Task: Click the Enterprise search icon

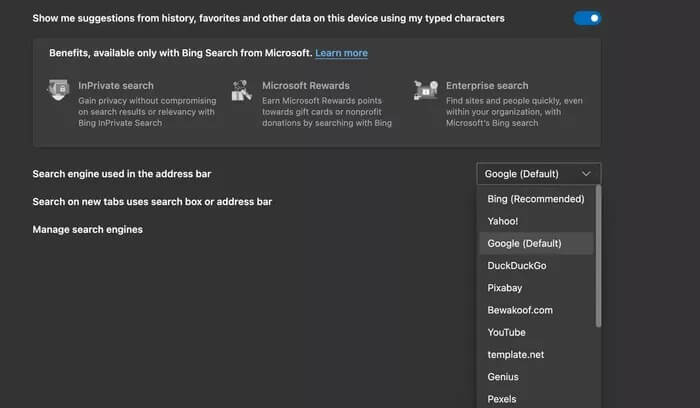Action: tap(426, 90)
